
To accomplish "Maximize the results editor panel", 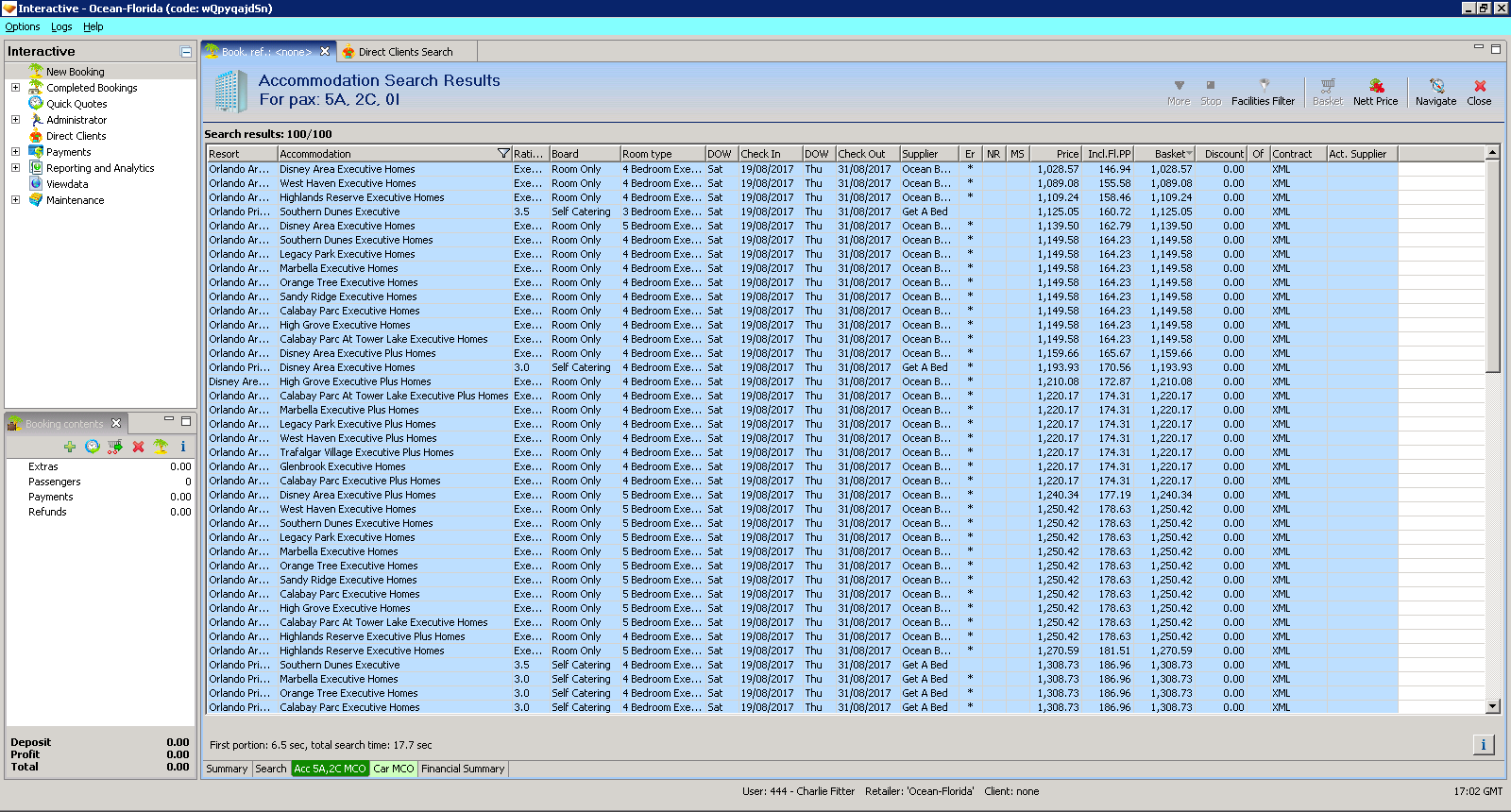I will click(x=1495, y=49).
